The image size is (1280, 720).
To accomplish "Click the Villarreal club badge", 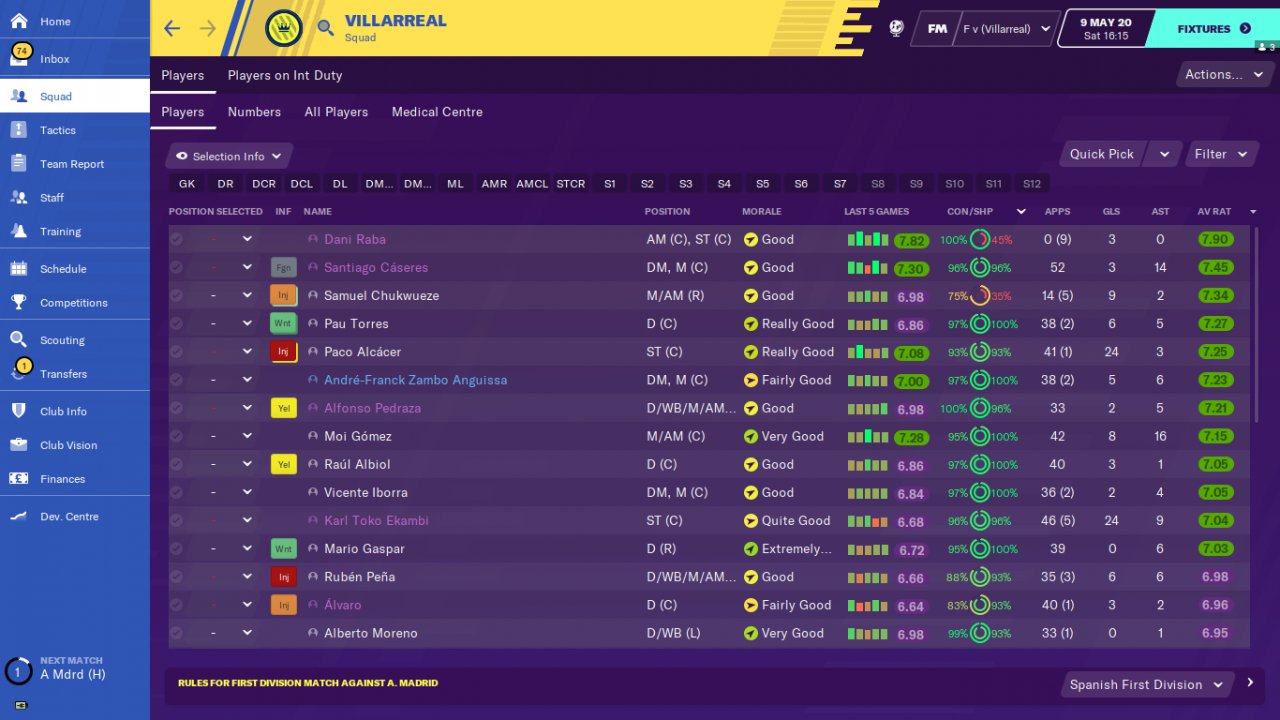I will pos(283,28).
